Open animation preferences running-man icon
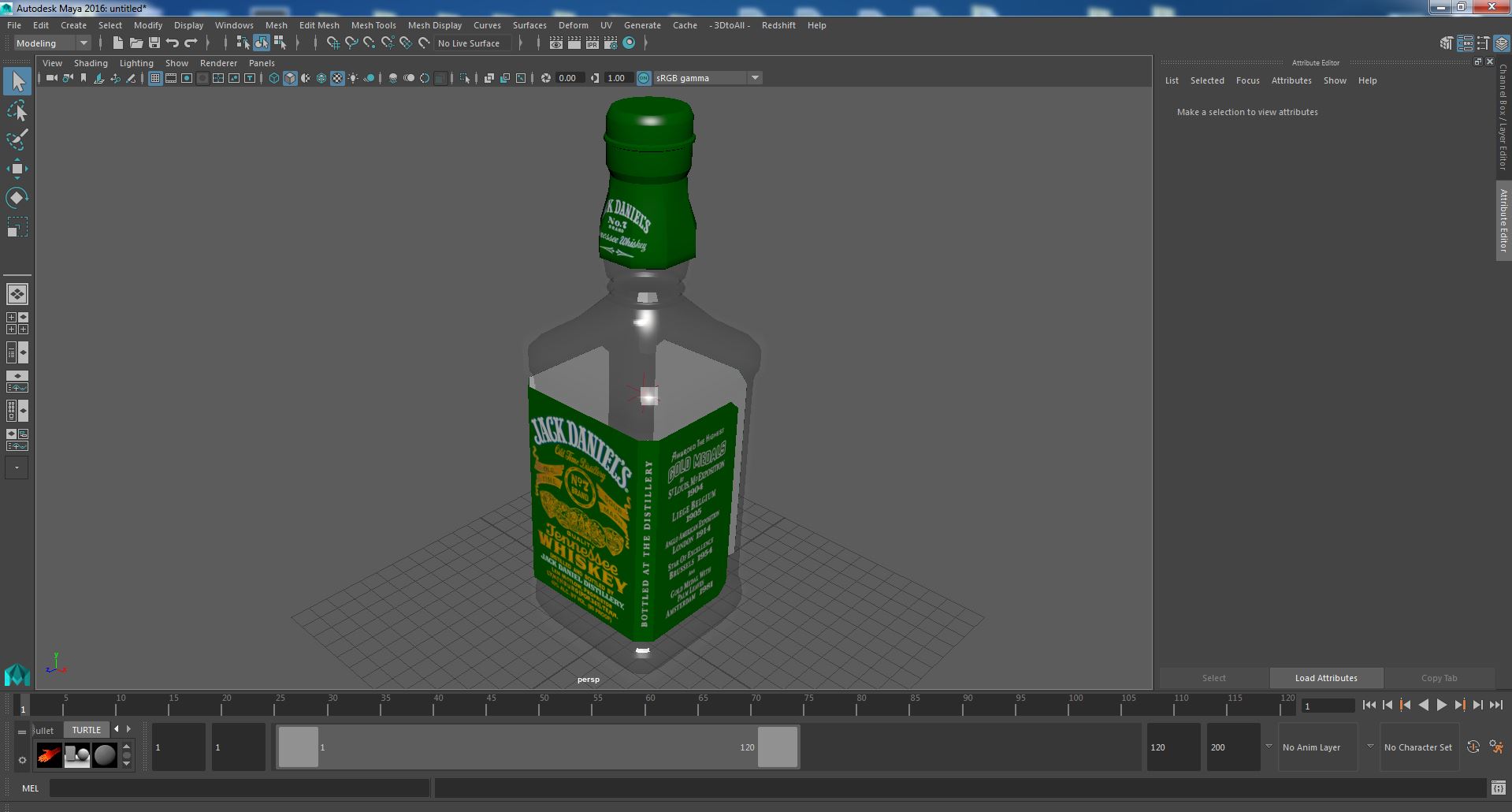The width and height of the screenshot is (1512, 812). point(1496,747)
